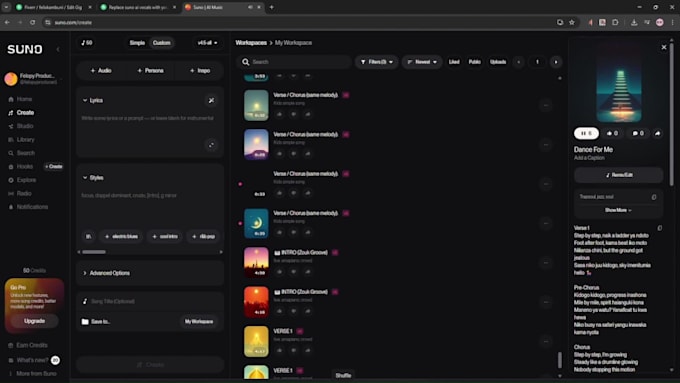
Task: Toggle the Uploads filter
Action: (x=498, y=62)
